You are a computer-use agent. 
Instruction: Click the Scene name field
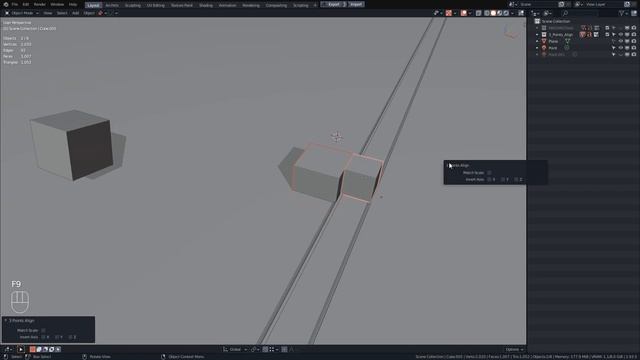537,4
